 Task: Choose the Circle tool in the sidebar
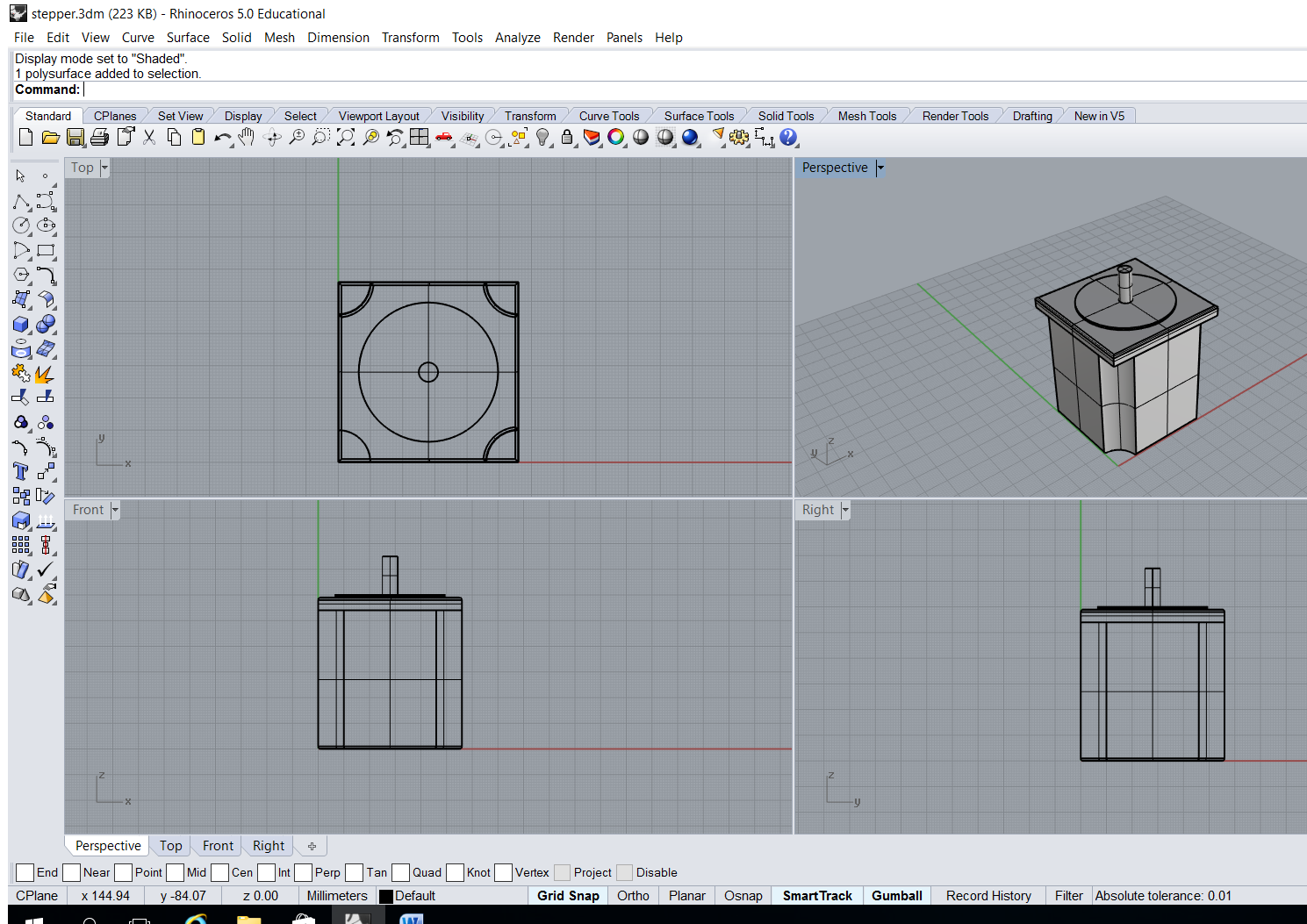pyautogui.click(x=21, y=226)
